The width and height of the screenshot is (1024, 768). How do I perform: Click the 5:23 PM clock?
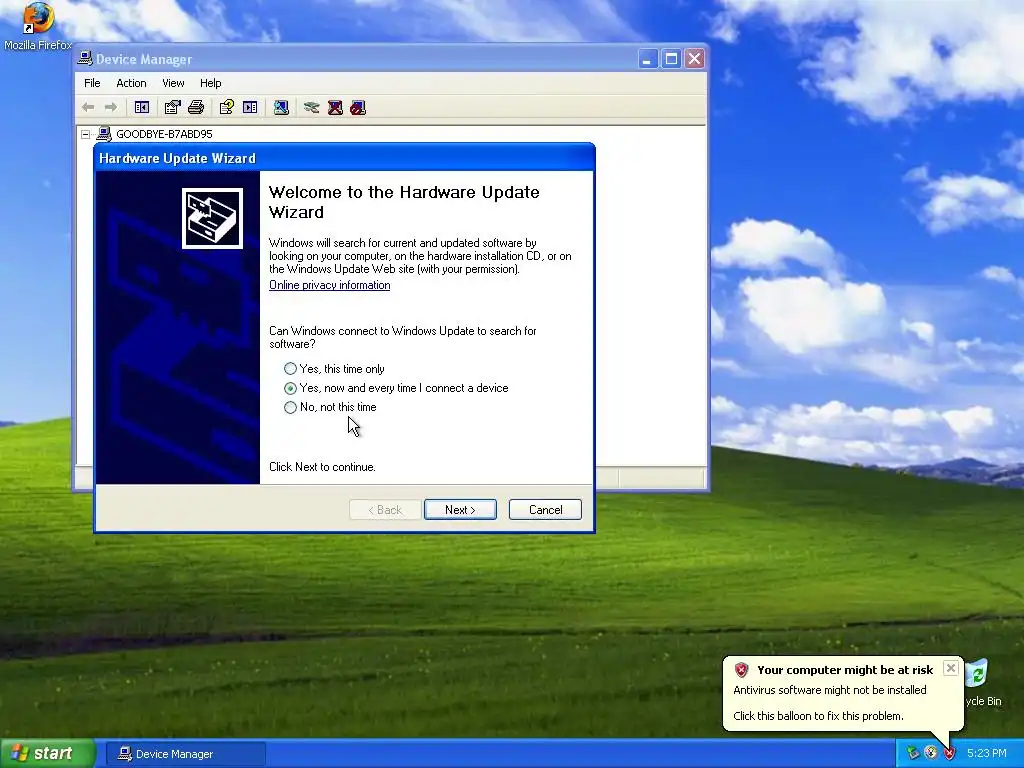click(x=987, y=753)
